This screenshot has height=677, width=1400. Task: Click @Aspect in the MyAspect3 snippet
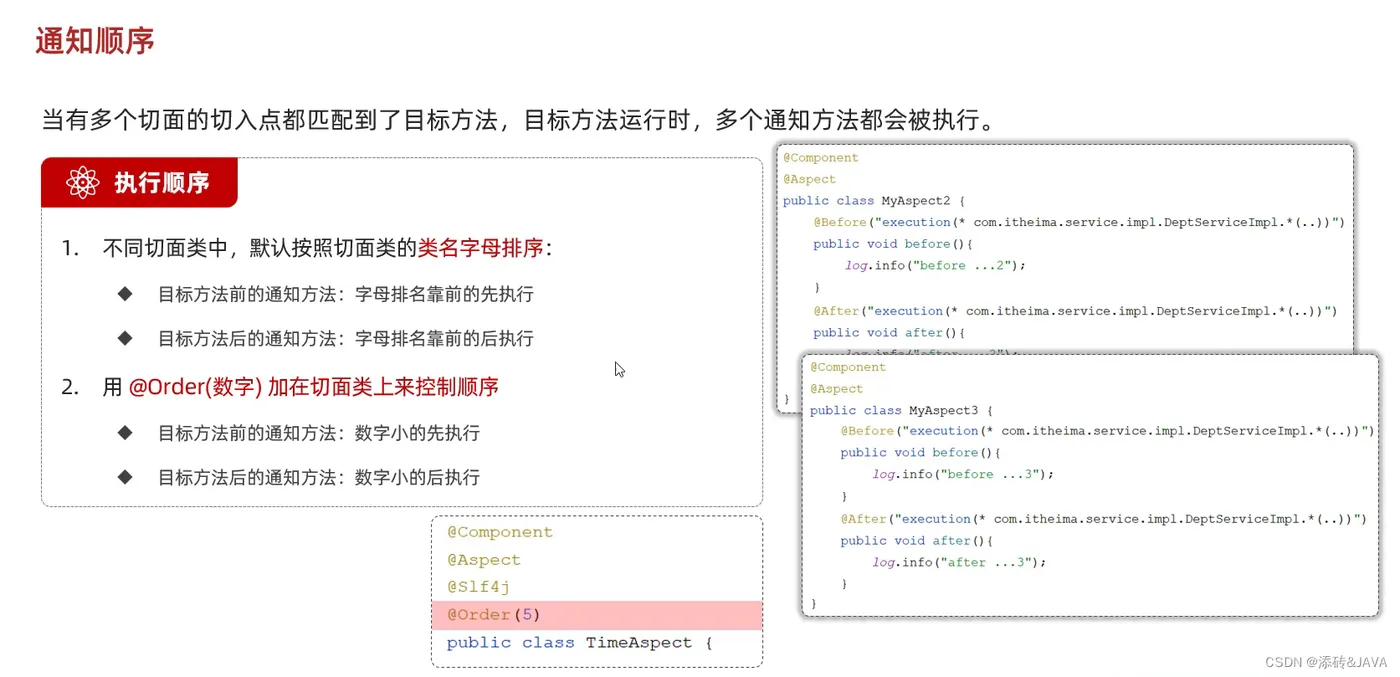click(837, 389)
